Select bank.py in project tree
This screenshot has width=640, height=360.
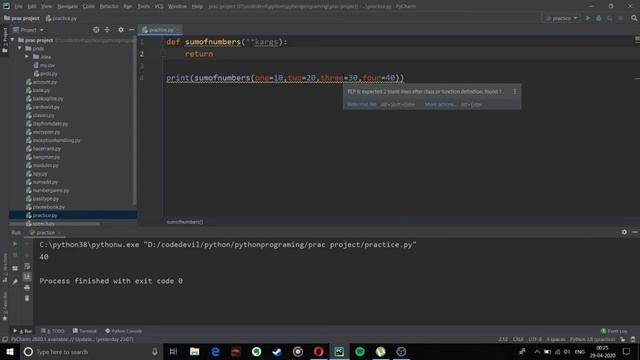38,90
